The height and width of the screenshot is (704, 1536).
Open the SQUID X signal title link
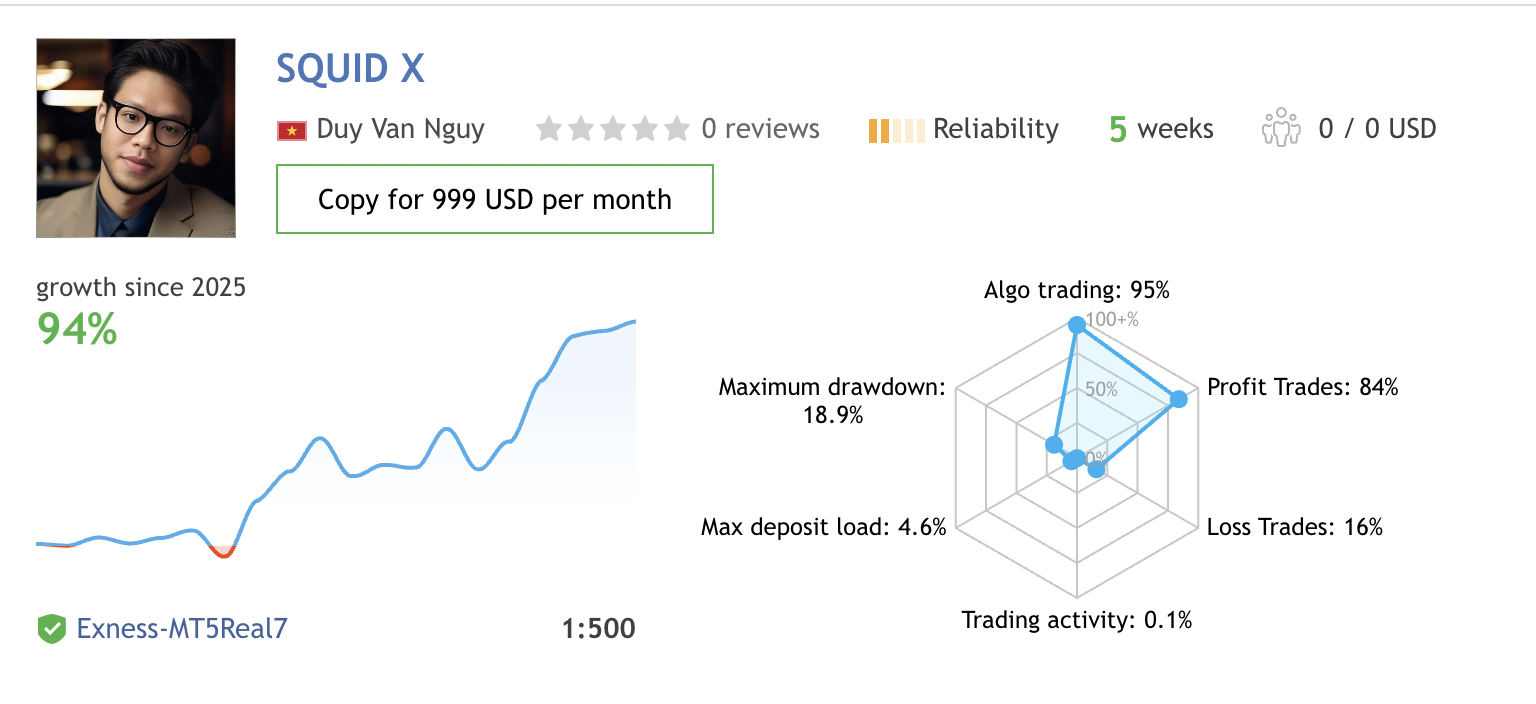[x=350, y=69]
